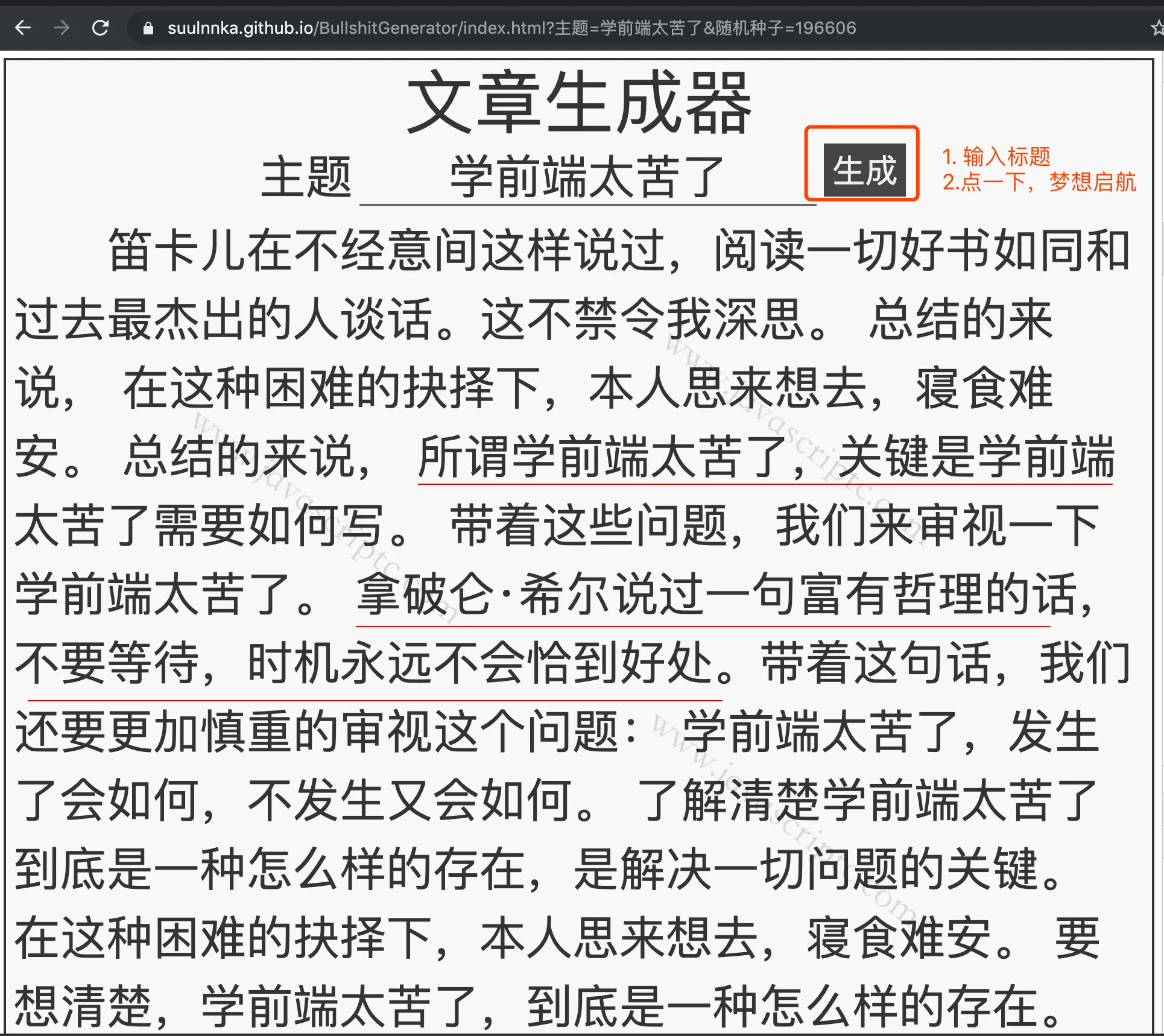
Task: Navigate back using the browser back arrow
Action: click(23, 28)
